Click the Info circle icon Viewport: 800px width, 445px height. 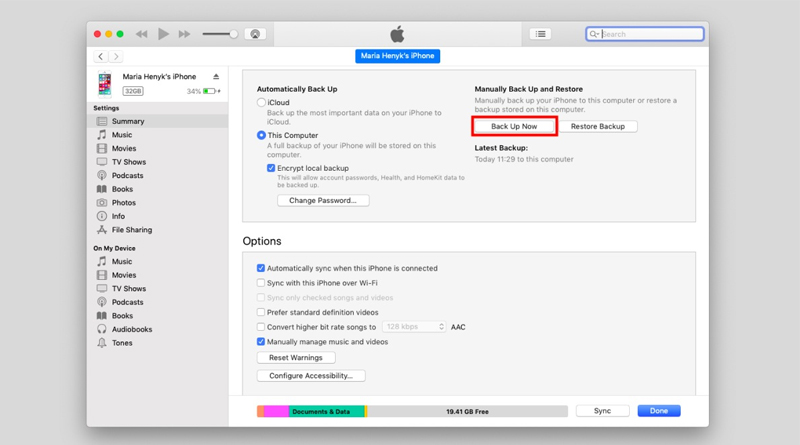click(102, 216)
